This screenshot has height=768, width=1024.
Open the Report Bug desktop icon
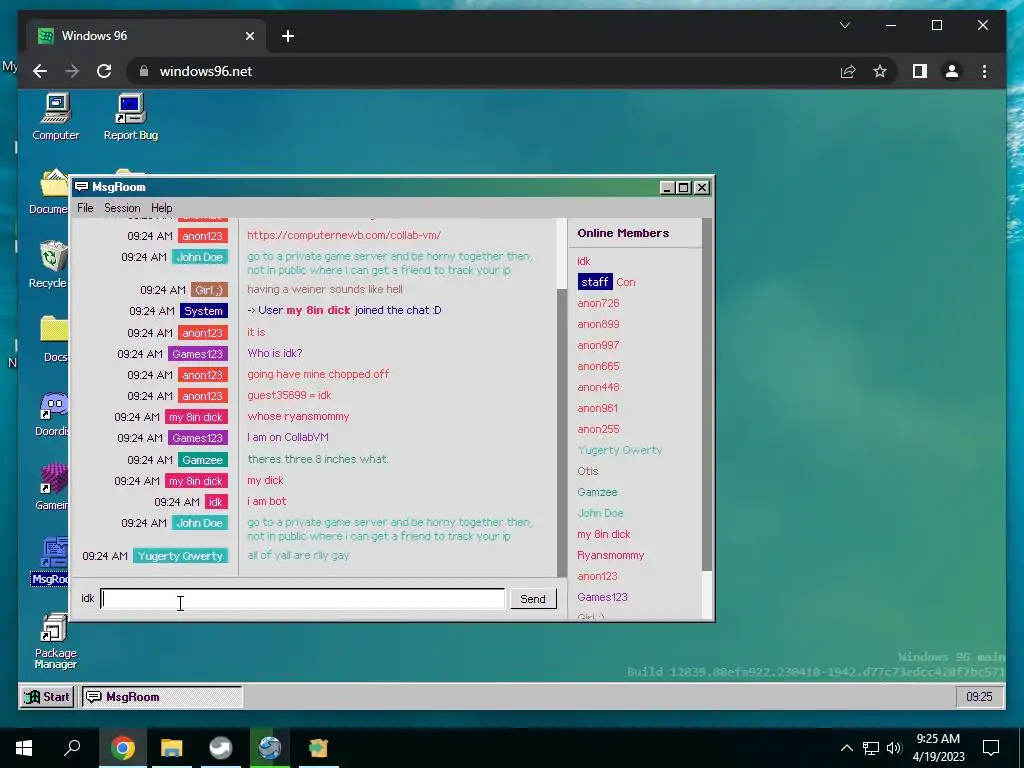point(131,118)
